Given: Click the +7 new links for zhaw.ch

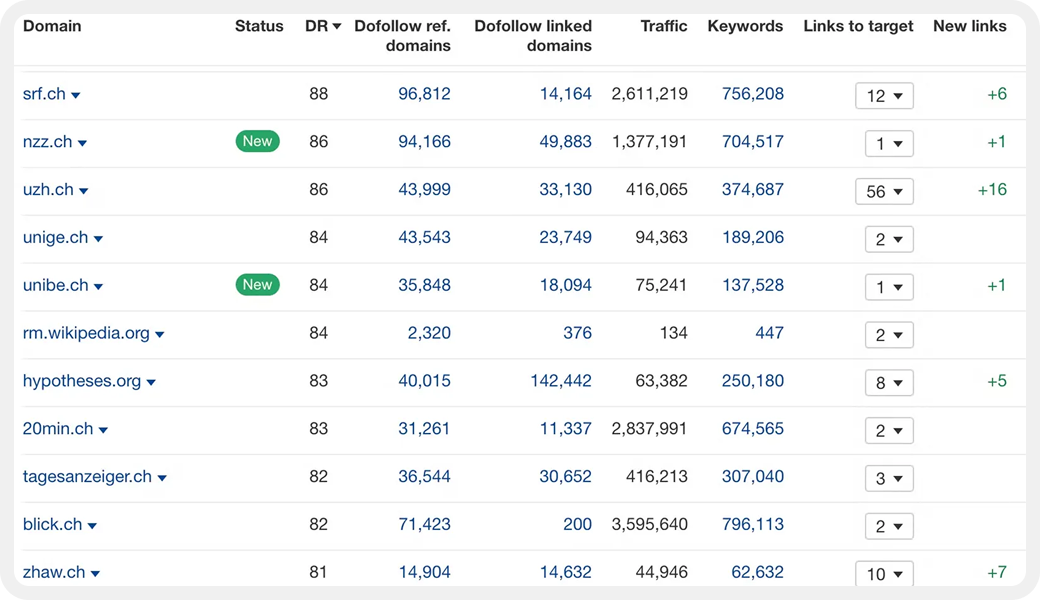Looking at the screenshot, I should click(x=997, y=572).
